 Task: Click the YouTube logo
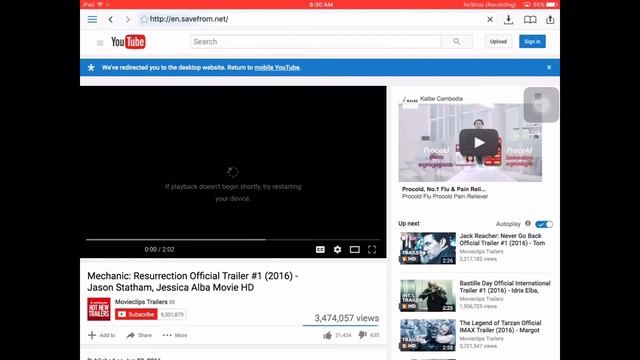coord(128,42)
